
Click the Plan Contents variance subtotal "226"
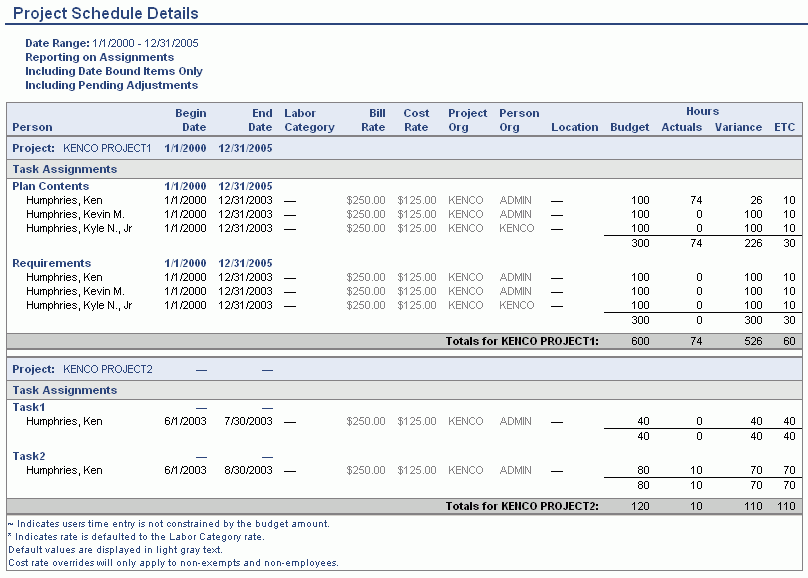pyautogui.click(x=753, y=243)
